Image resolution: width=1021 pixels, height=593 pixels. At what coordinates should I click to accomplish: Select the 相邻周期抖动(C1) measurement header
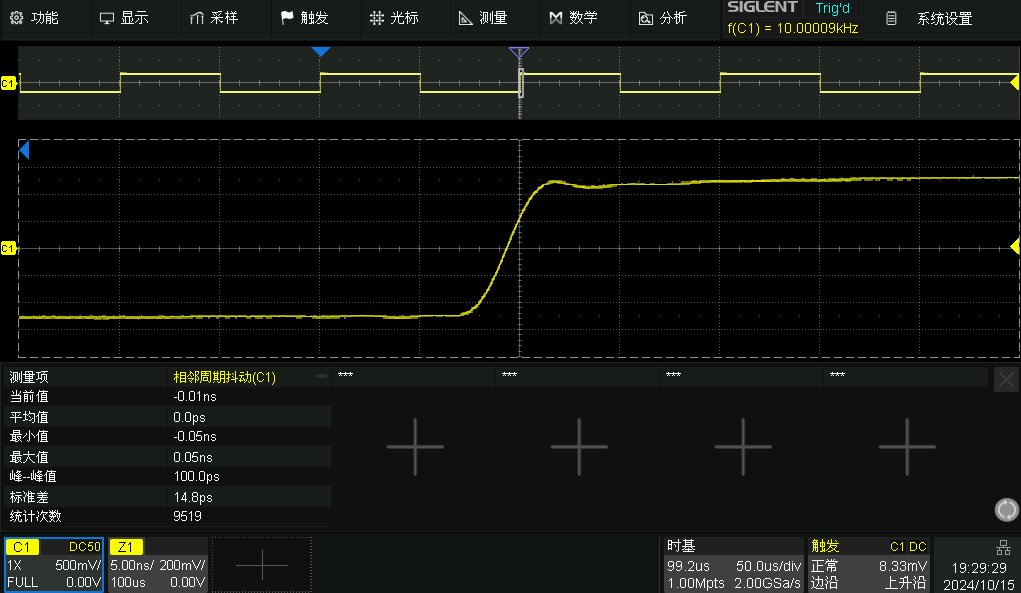pos(224,378)
